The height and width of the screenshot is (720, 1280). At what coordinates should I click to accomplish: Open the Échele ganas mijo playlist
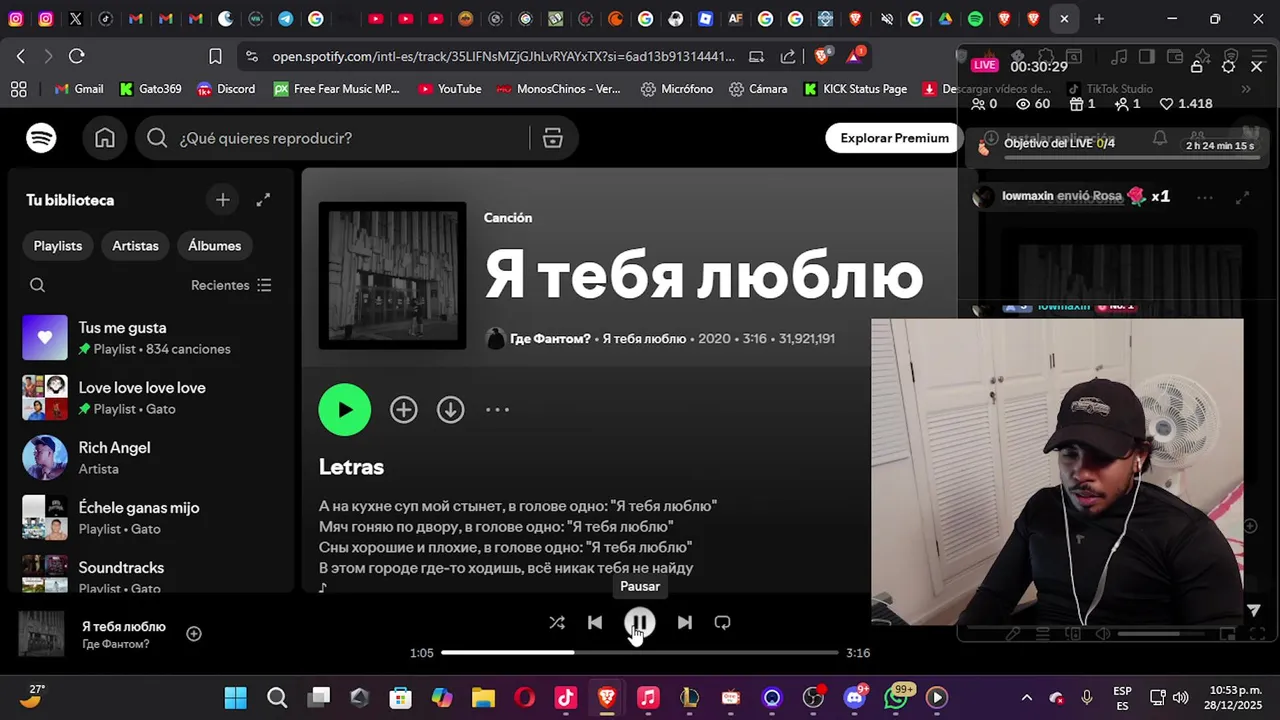150,518
